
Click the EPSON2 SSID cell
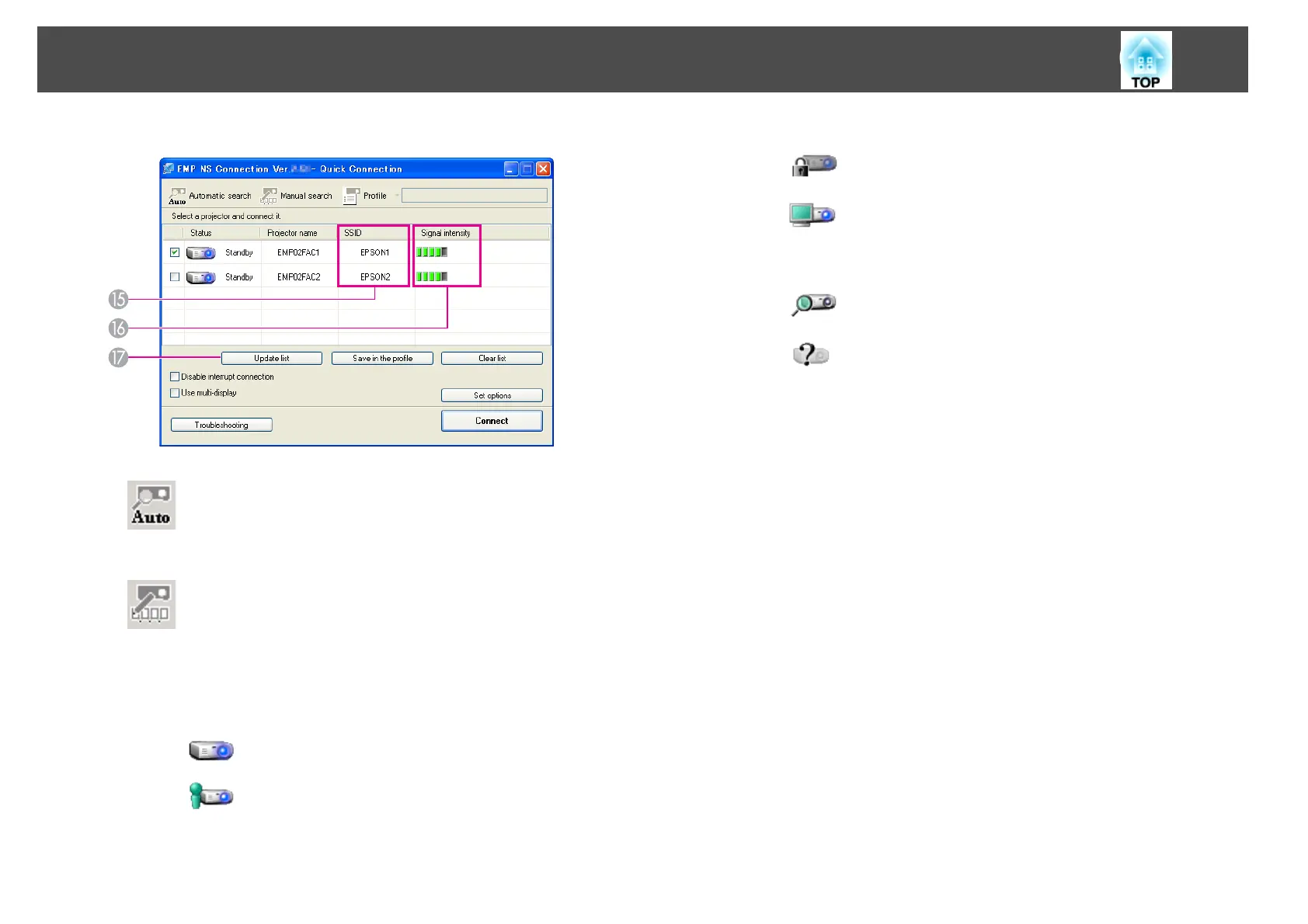[x=375, y=277]
